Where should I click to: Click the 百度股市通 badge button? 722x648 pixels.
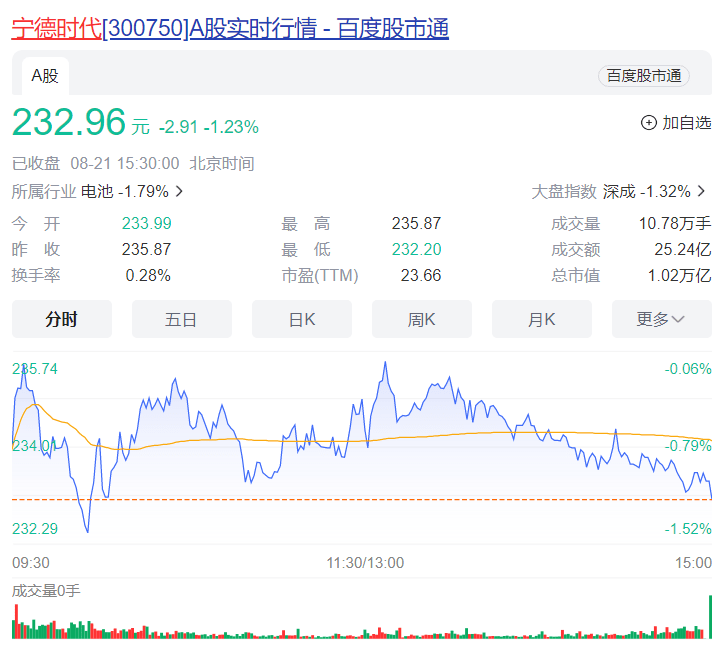[644, 75]
